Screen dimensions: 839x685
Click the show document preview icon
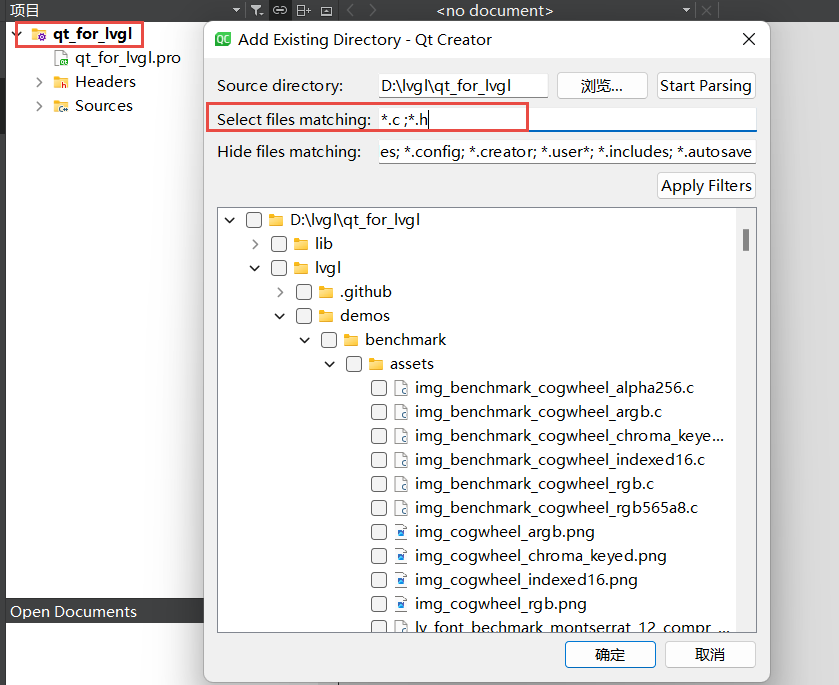click(326, 10)
